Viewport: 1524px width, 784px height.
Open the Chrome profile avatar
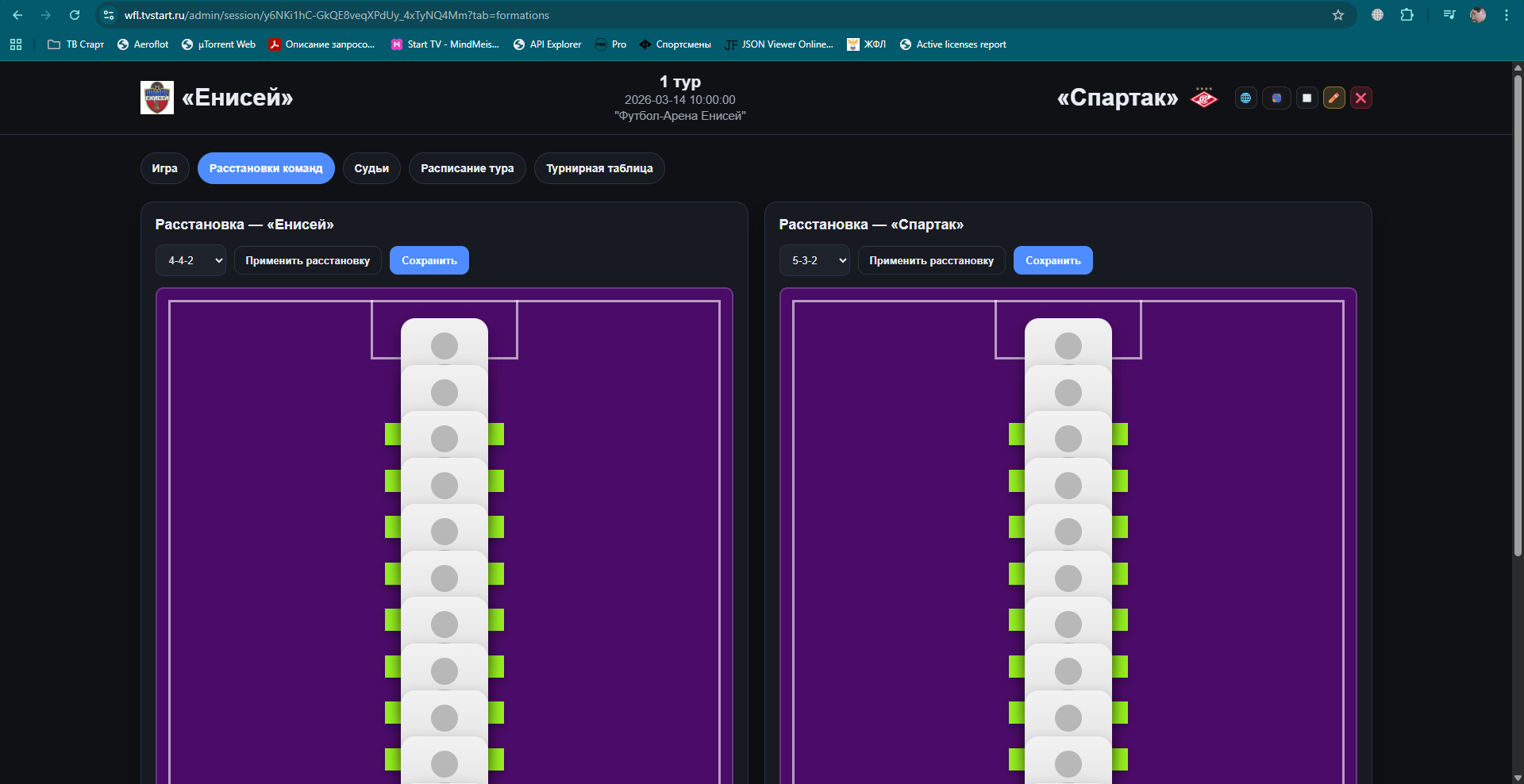[1478, 15]
